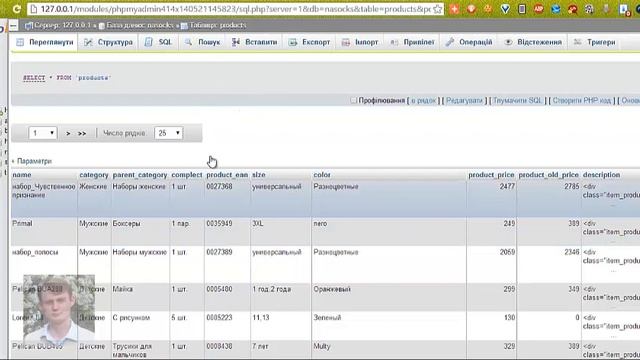
Task: Reload the page with the browser refresh button
Action: (16, 9)
